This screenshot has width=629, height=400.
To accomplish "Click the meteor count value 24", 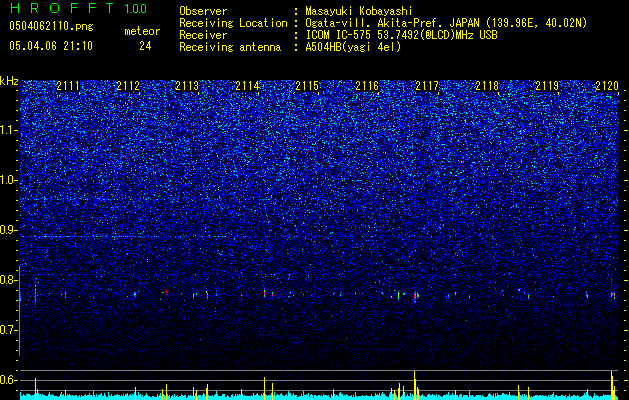I will click(x=145, y=46).
